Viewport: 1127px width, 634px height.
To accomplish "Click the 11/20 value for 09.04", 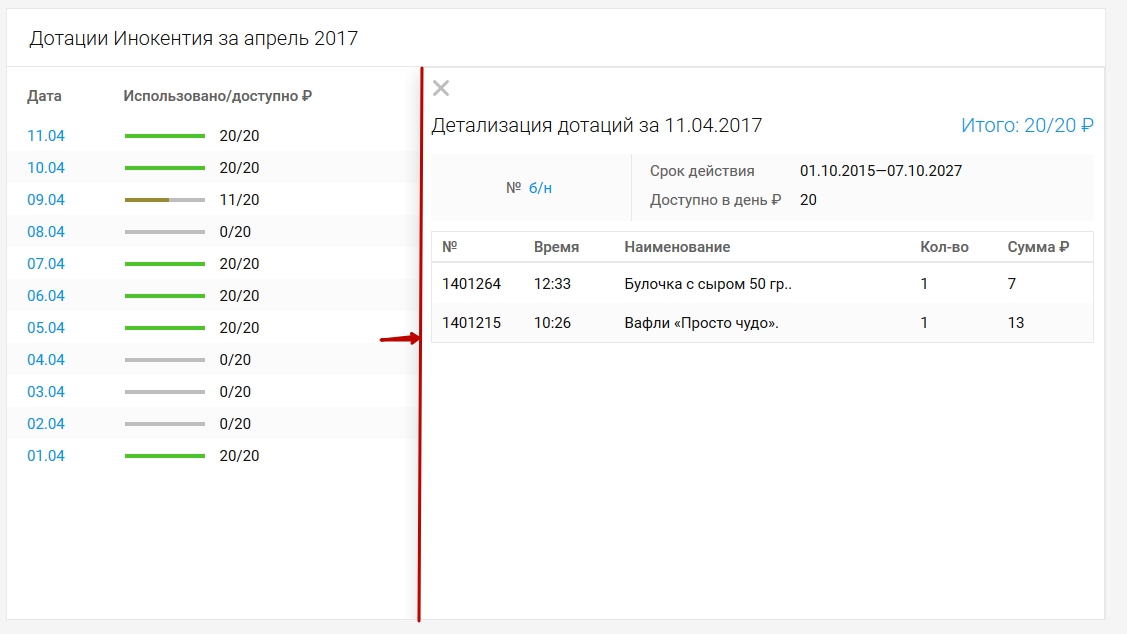I will click(239, 200).
